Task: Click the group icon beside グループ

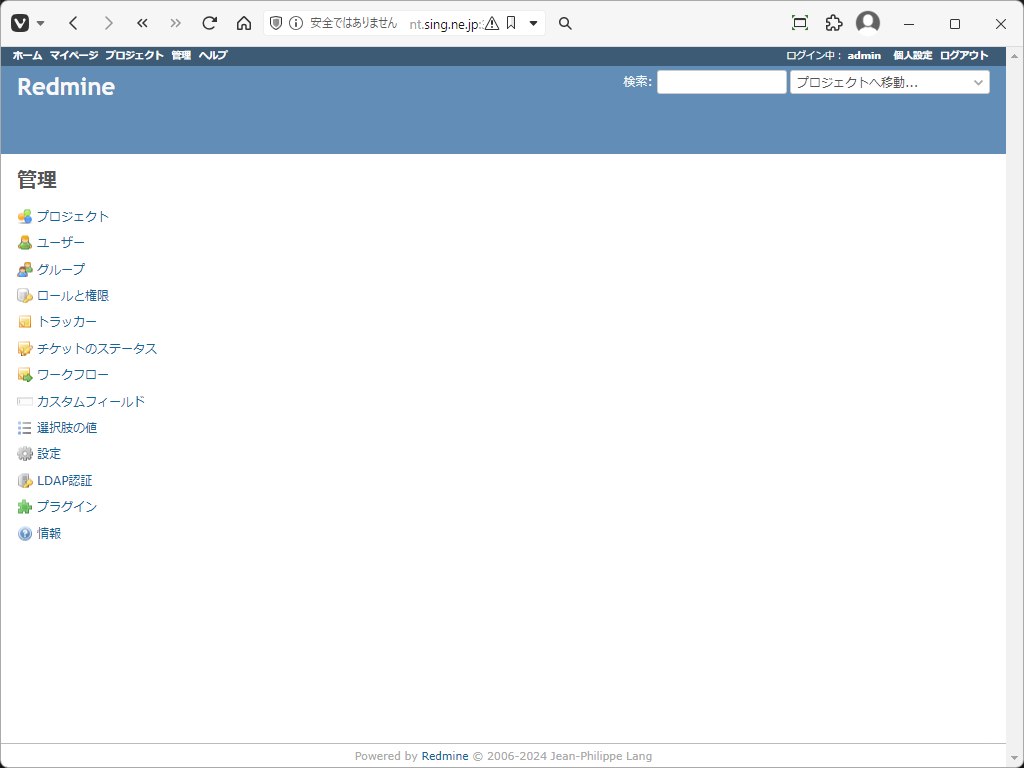Action: pyautogui.click(x=25, y=269)
